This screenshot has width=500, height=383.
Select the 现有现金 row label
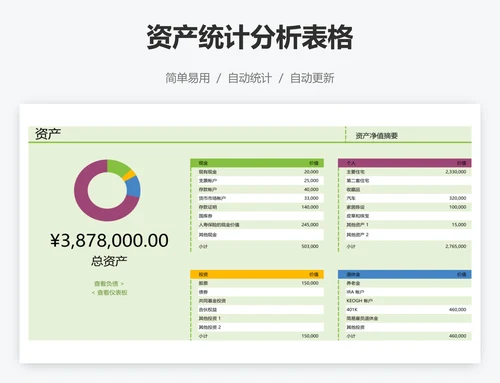click(208, 172)
